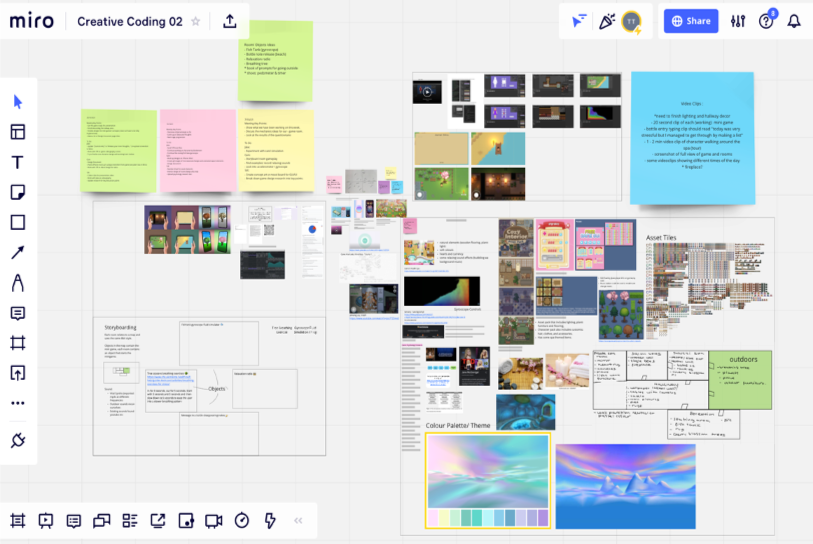Select the Text tool in left toolbar
The width and height of the screenshot is (813, 544).
(x=18, y=162)
